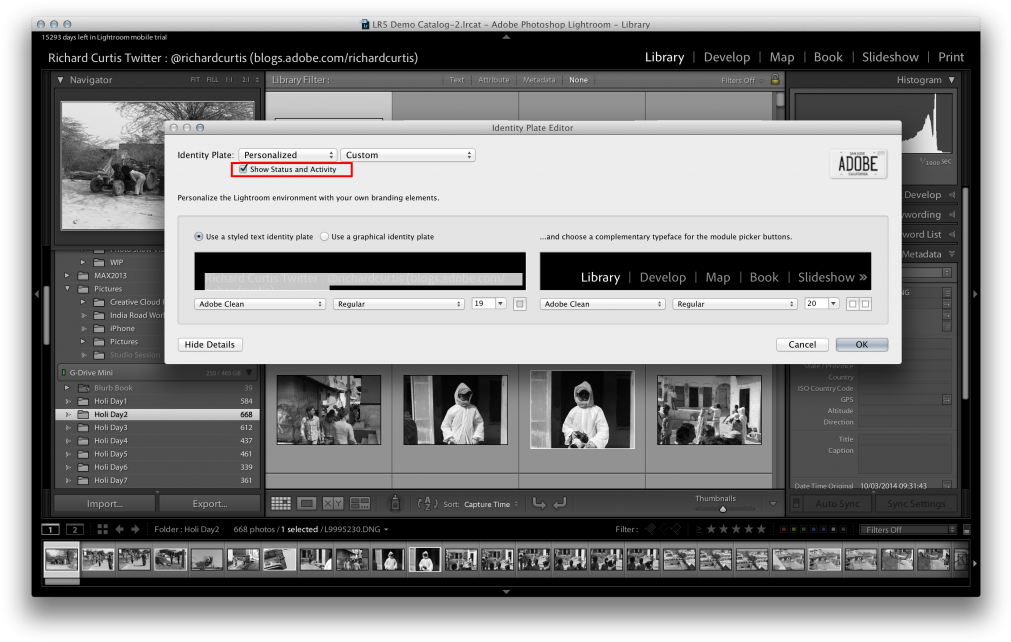
Task: Switch to Loupe view icon
Action: 307,503
